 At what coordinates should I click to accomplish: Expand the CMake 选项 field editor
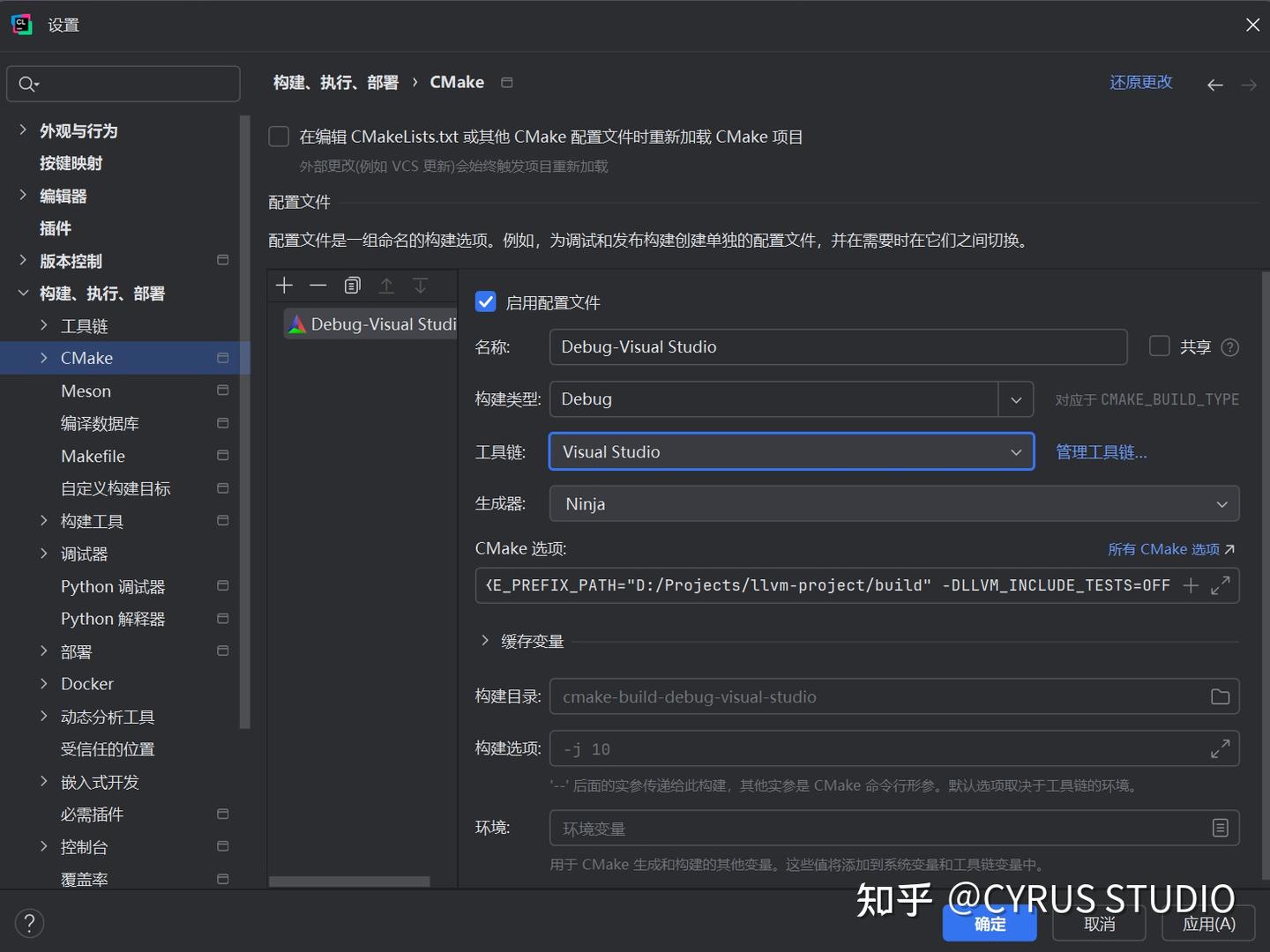[x=1220, y=584]
